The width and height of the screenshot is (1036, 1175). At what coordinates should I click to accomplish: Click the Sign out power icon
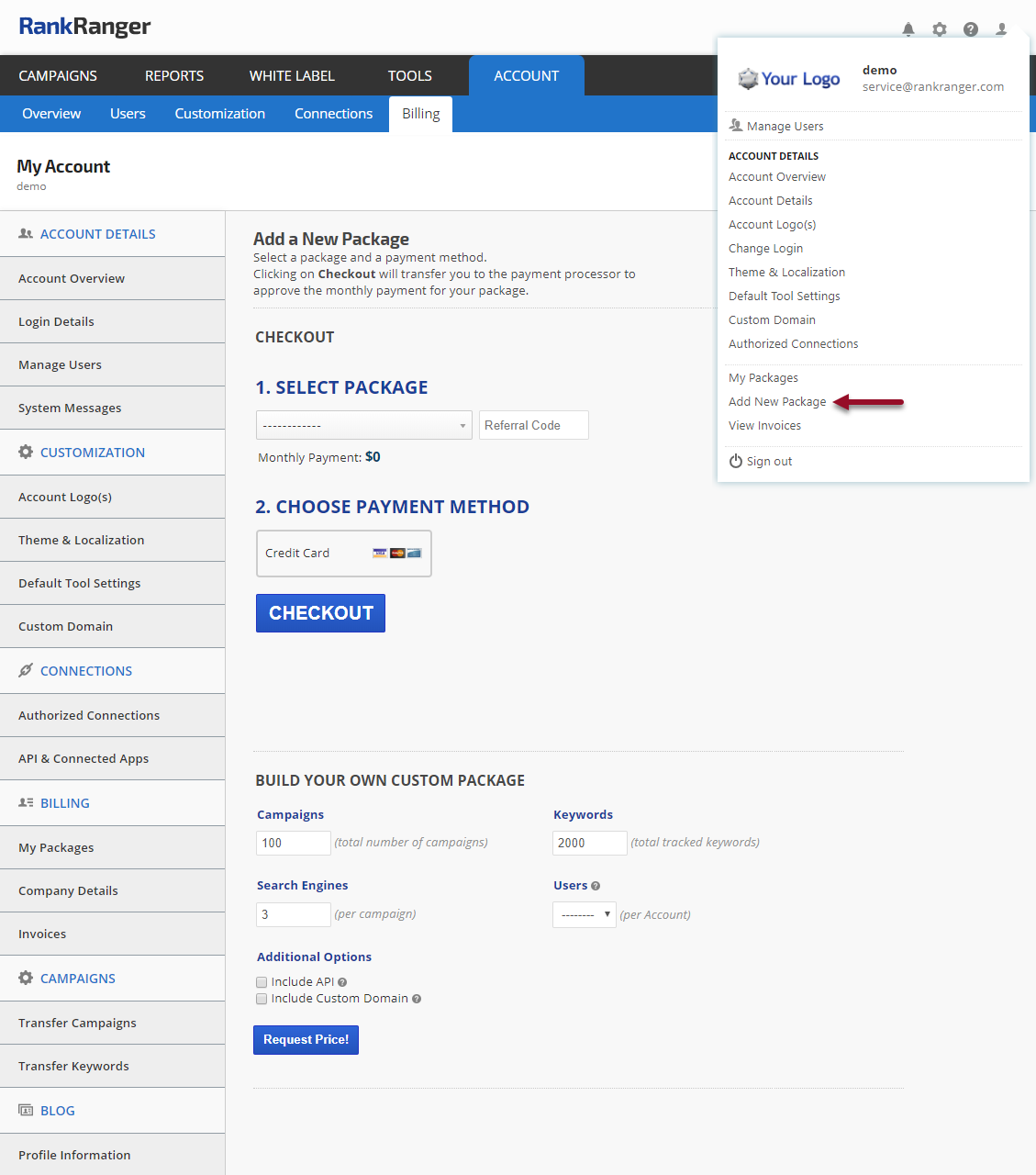(x=735, y=461)
